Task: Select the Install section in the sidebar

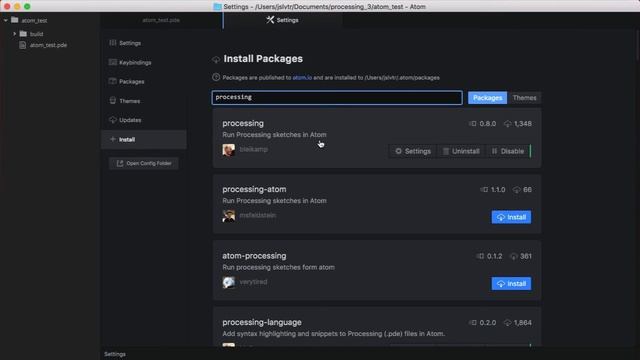Action: point(144,140)
